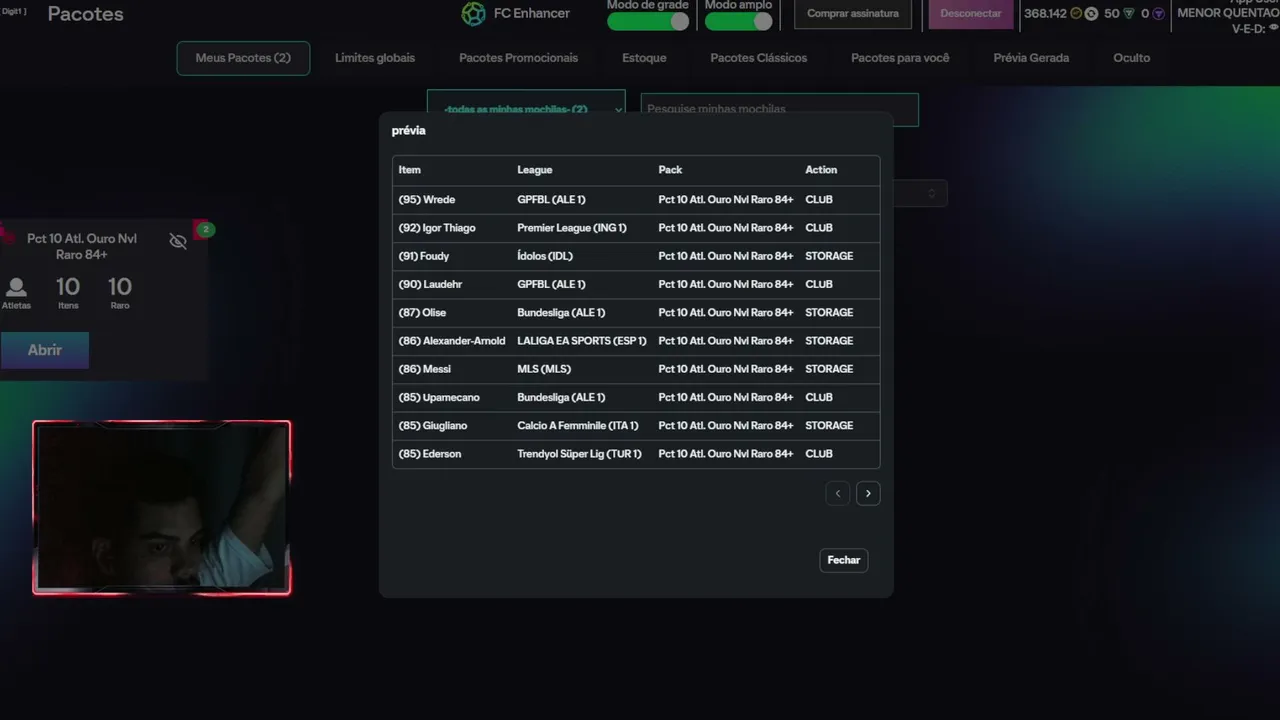This screenshot has width=1280, height=720.
Task: Click Calcio A Femminile (ITA 1) cell
Action: point(578,426)
